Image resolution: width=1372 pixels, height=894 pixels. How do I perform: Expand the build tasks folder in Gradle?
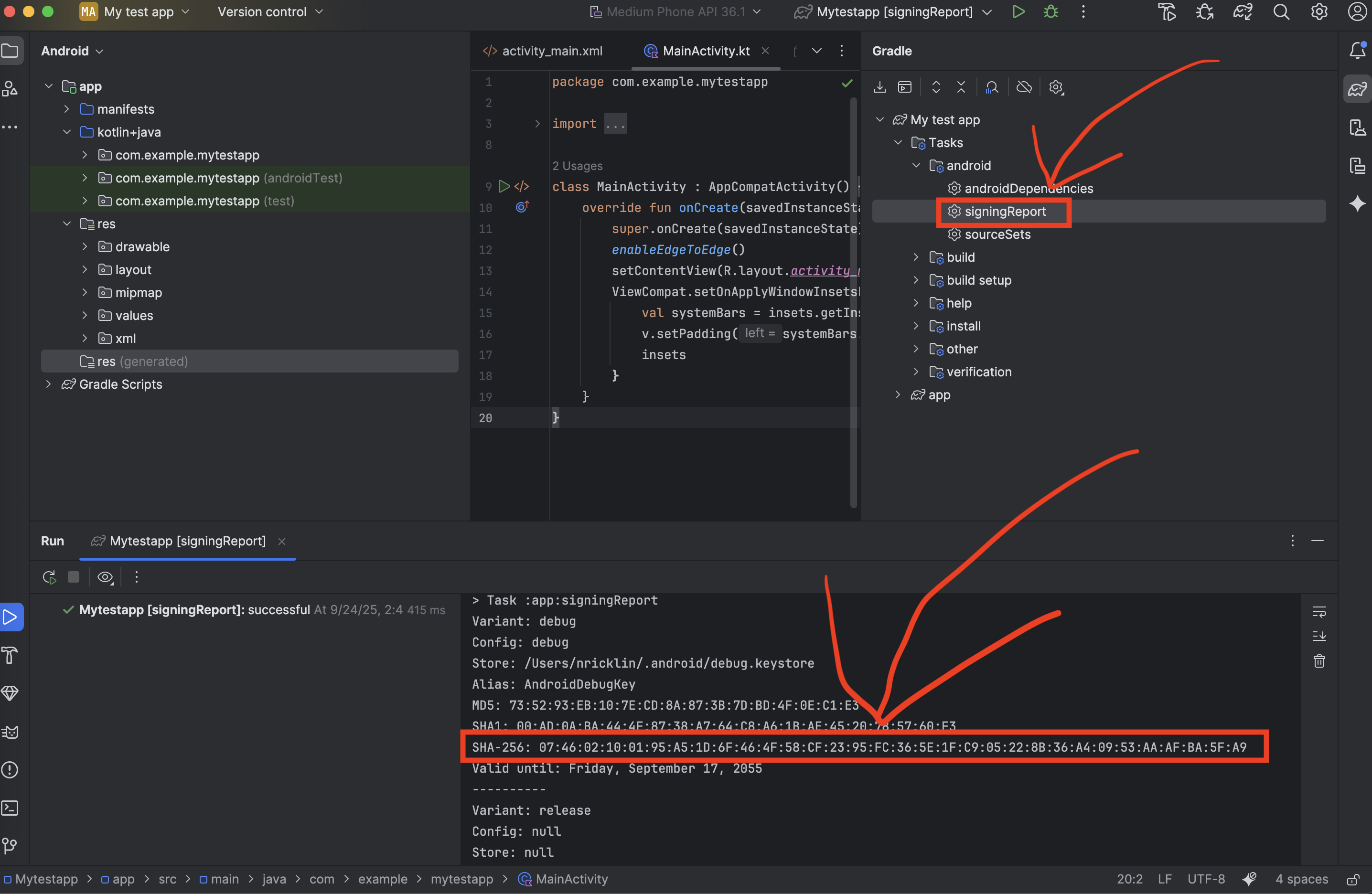916,257
